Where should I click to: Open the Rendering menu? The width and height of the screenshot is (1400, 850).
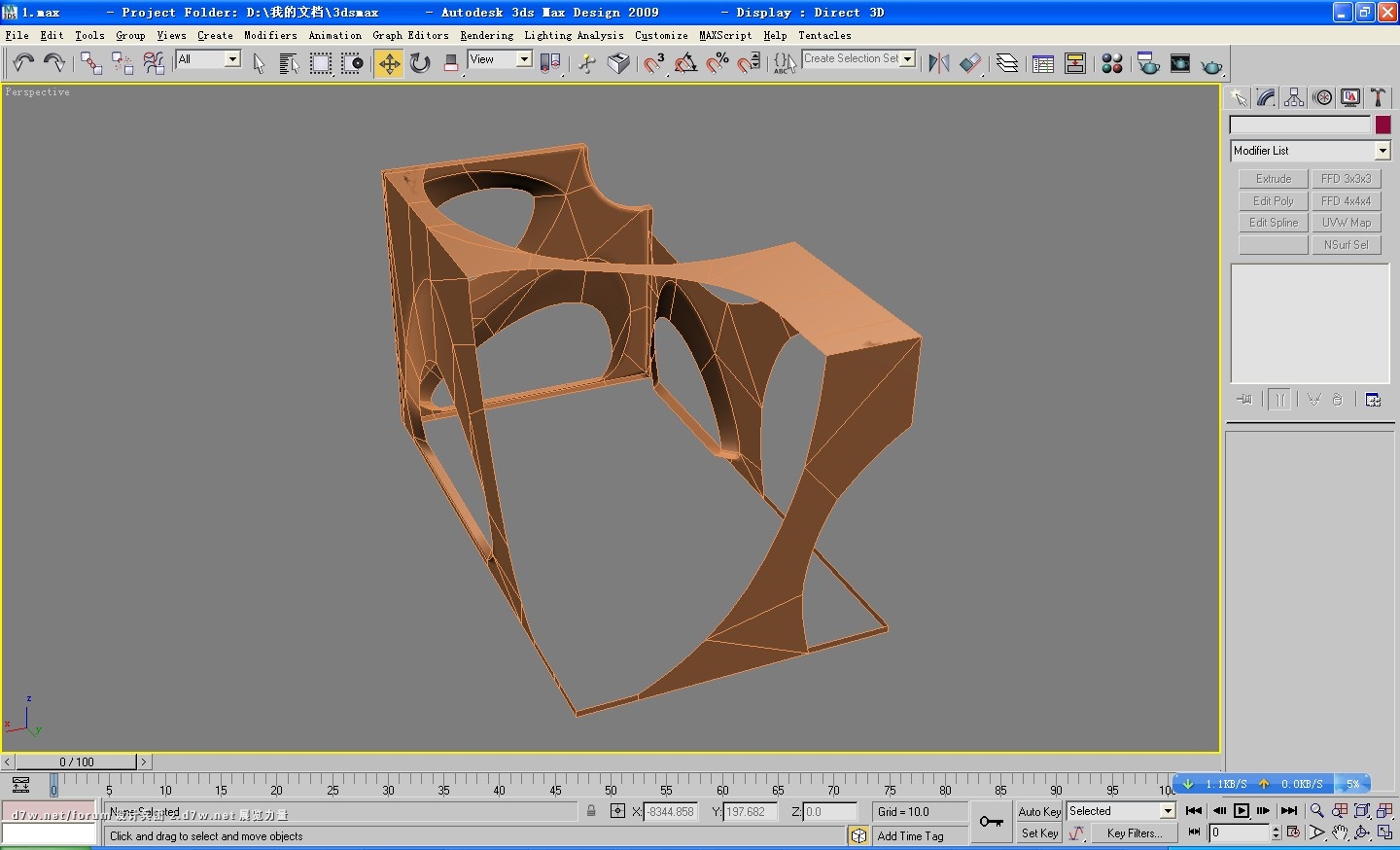(x=486, y=35)
